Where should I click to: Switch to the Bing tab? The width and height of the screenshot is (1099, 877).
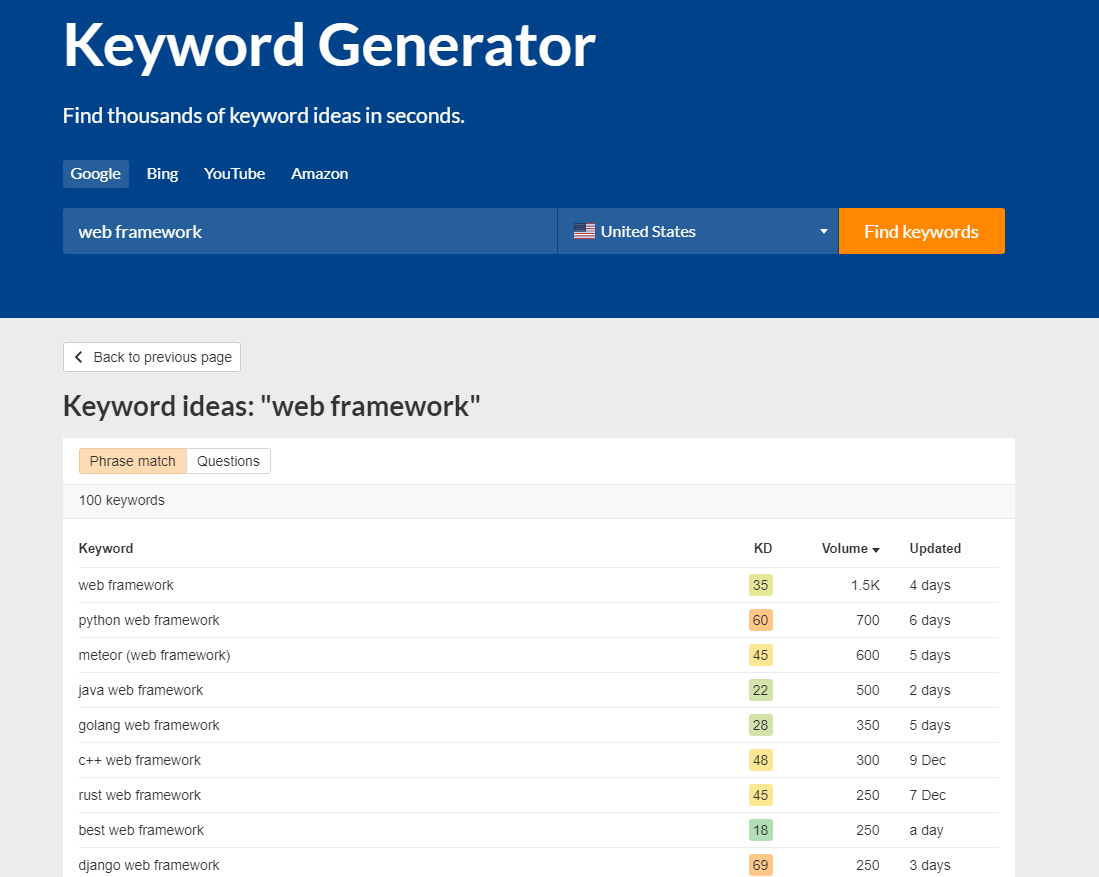click(162, 174)
